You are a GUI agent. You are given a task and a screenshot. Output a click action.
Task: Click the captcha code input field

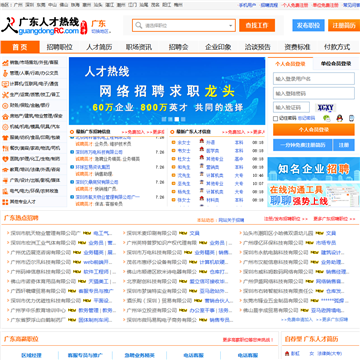[291, 108]
